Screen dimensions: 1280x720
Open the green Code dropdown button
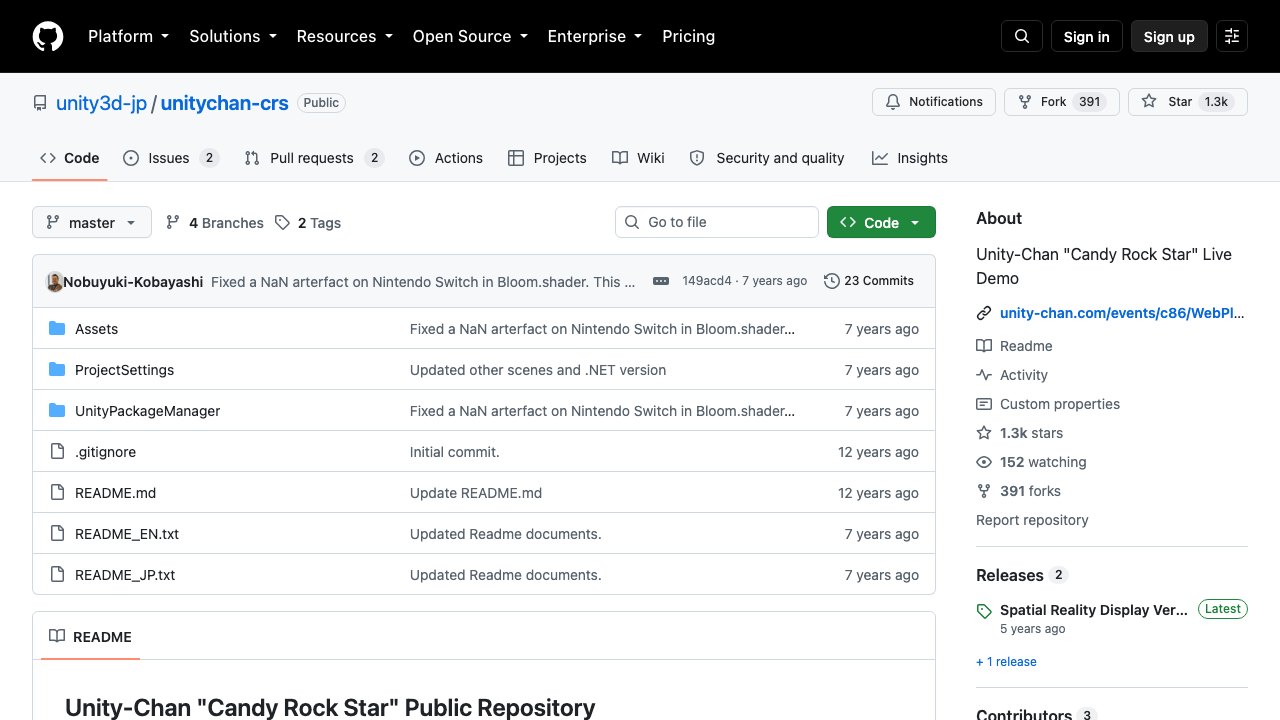(881, 222)
